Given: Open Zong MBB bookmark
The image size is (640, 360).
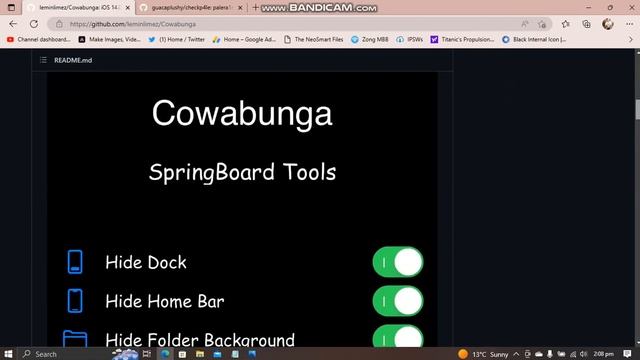Looking at the screenshot, I should (370, 40).
